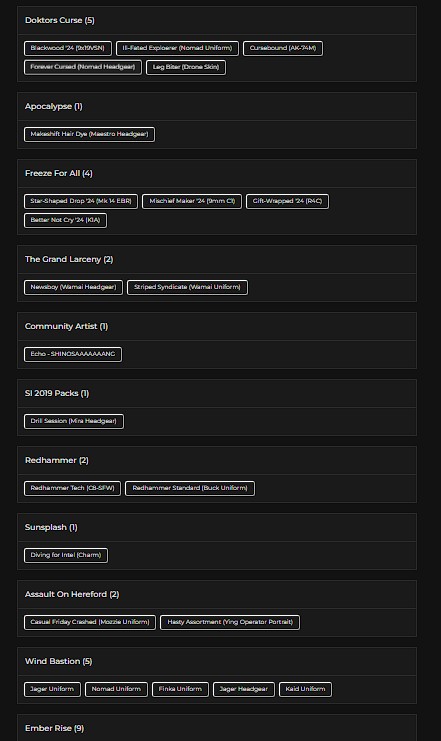This screenshot has width=441, height=741.
Task: Select the Blackwood '24 tag
Action: [x=68, y=48]
